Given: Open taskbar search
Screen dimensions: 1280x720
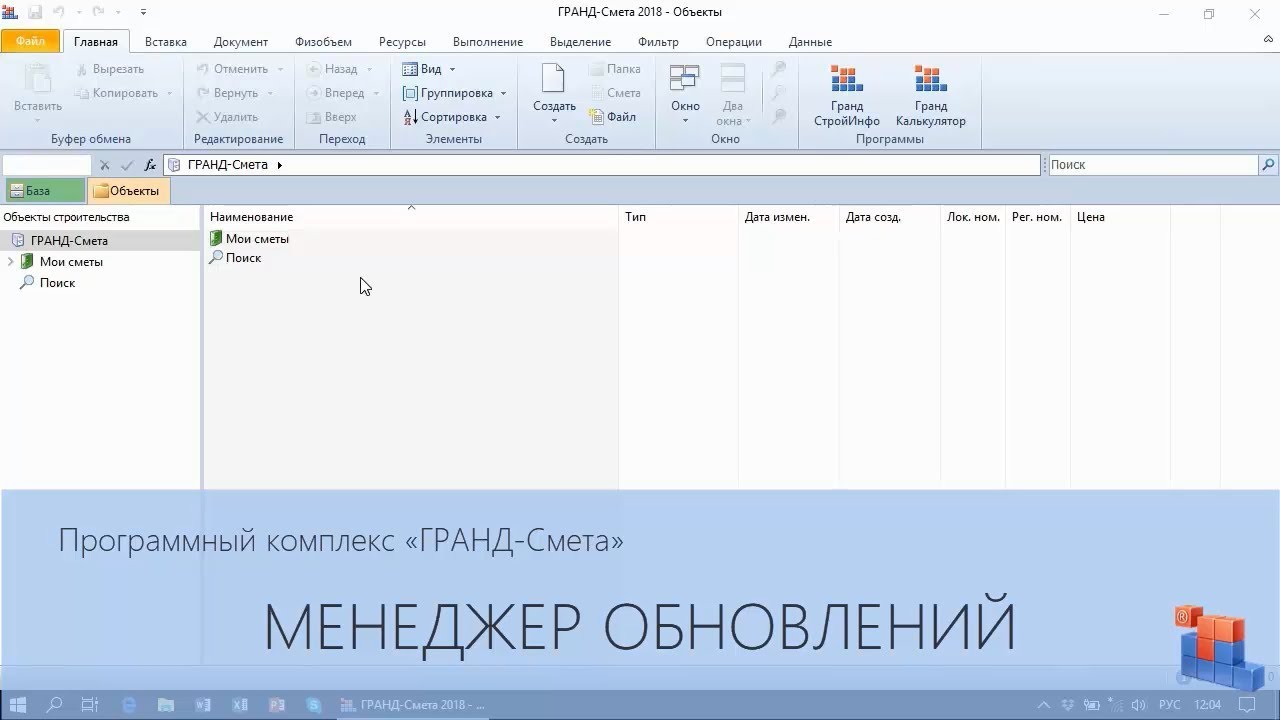Looking at the screenshot, I should (55, 704).
